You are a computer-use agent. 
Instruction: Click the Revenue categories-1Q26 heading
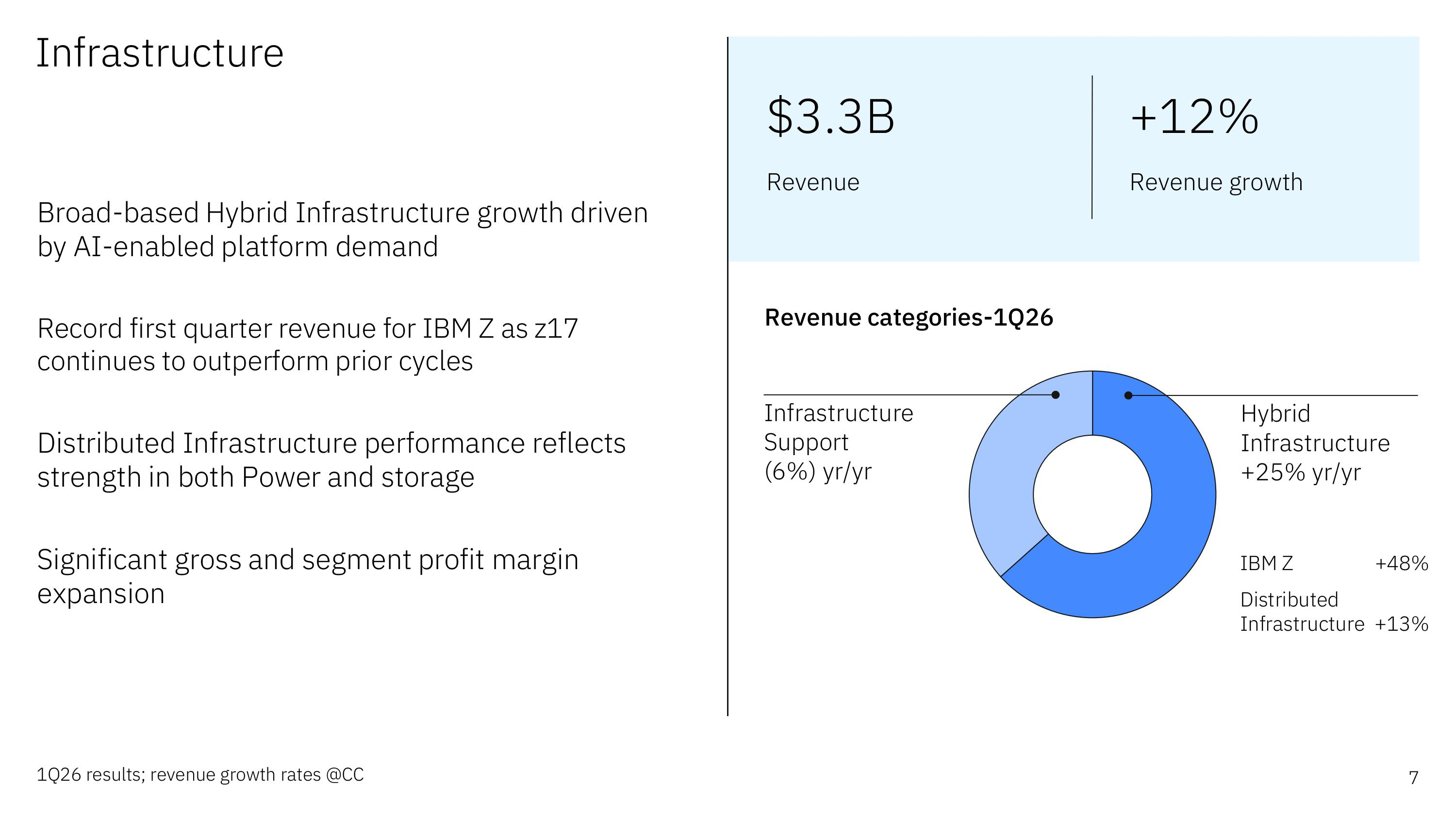[909, 318]
